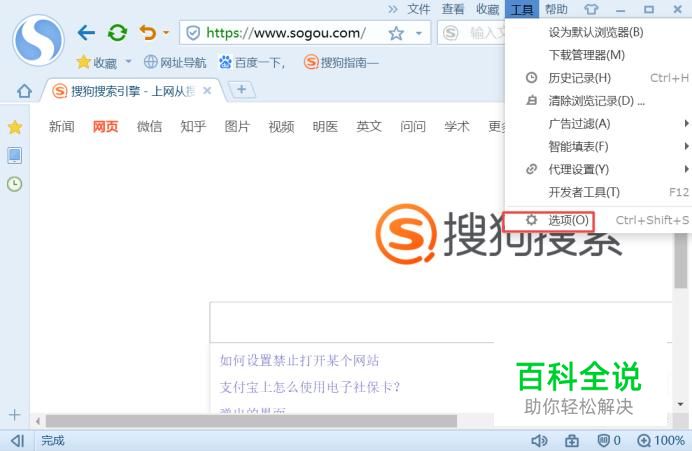Choose 开发者工具(T) menu item
Viewport: 692px width, 451px height.
(x=599, y=192)
